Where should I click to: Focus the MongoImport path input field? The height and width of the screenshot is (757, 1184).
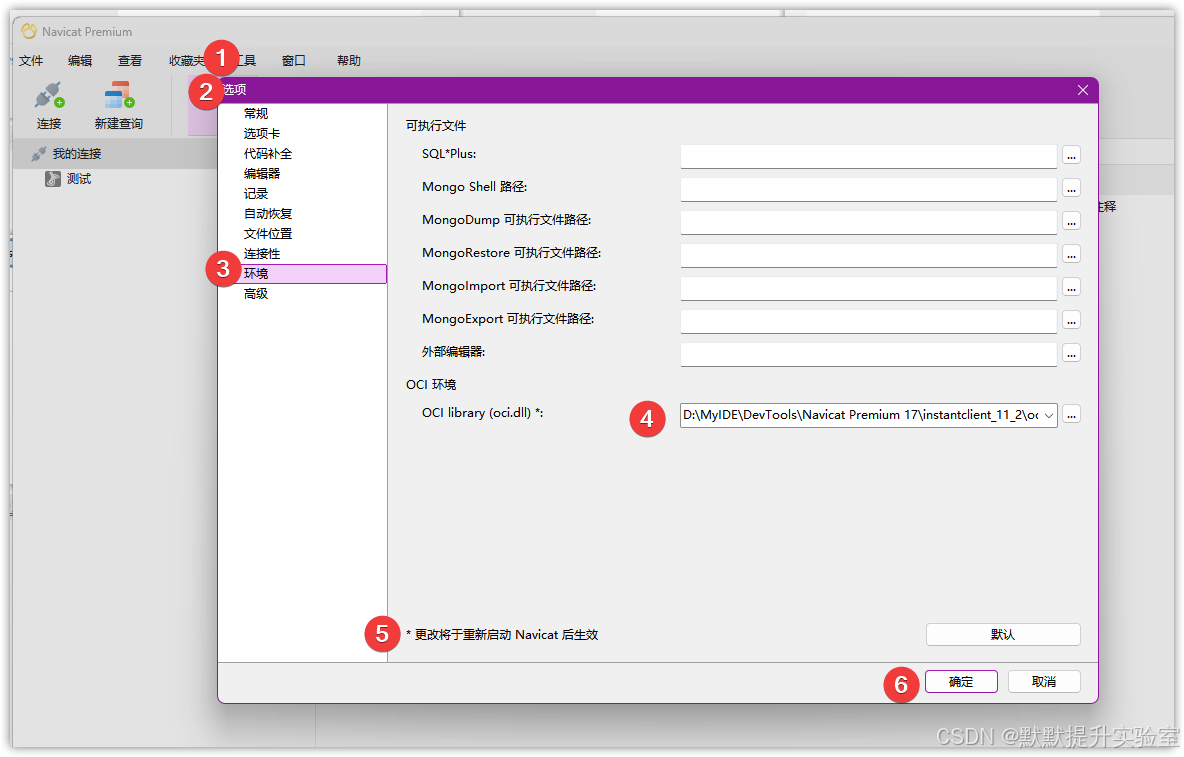pos(868,288)
